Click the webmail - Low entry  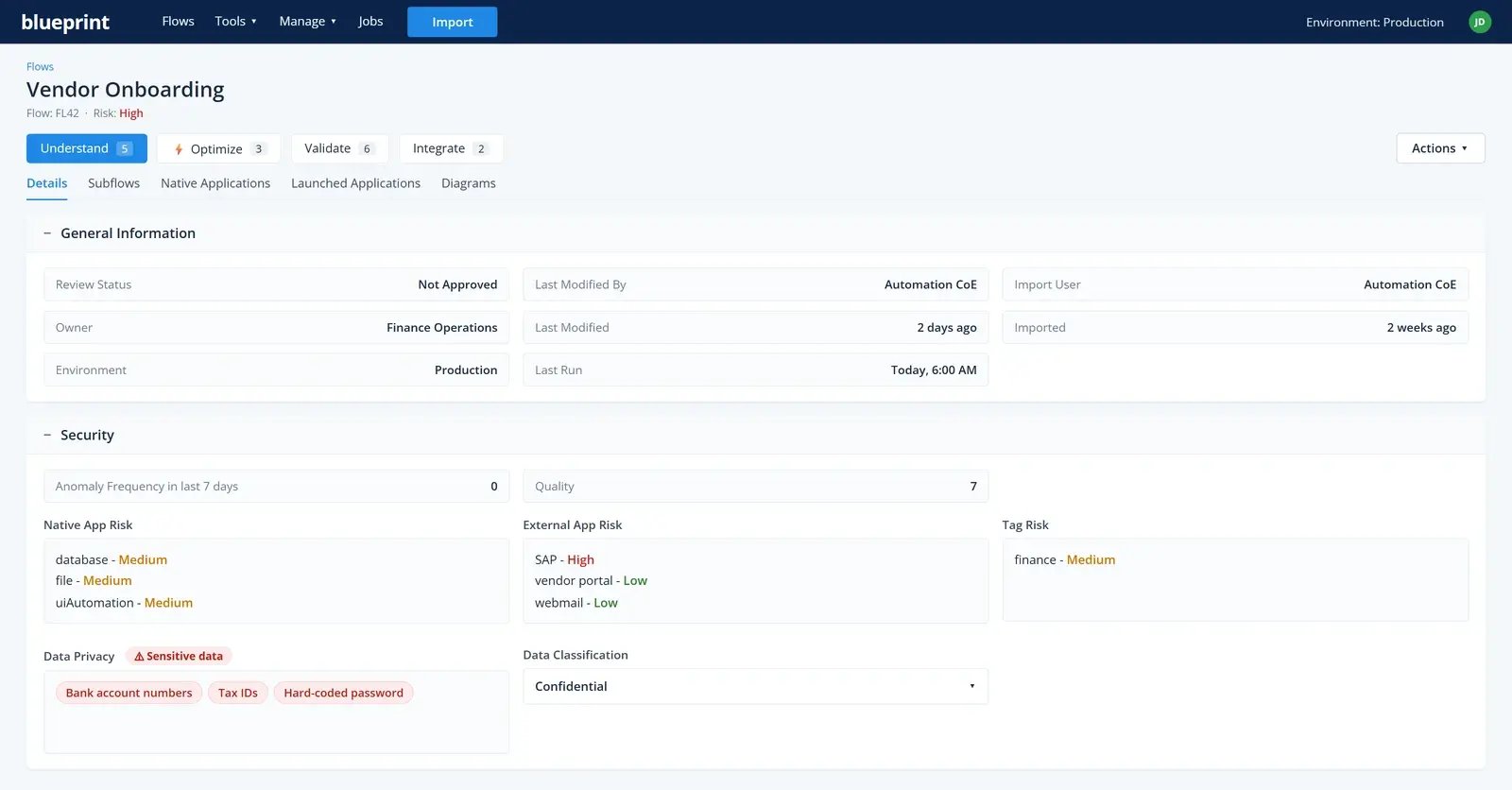(576, 603)
